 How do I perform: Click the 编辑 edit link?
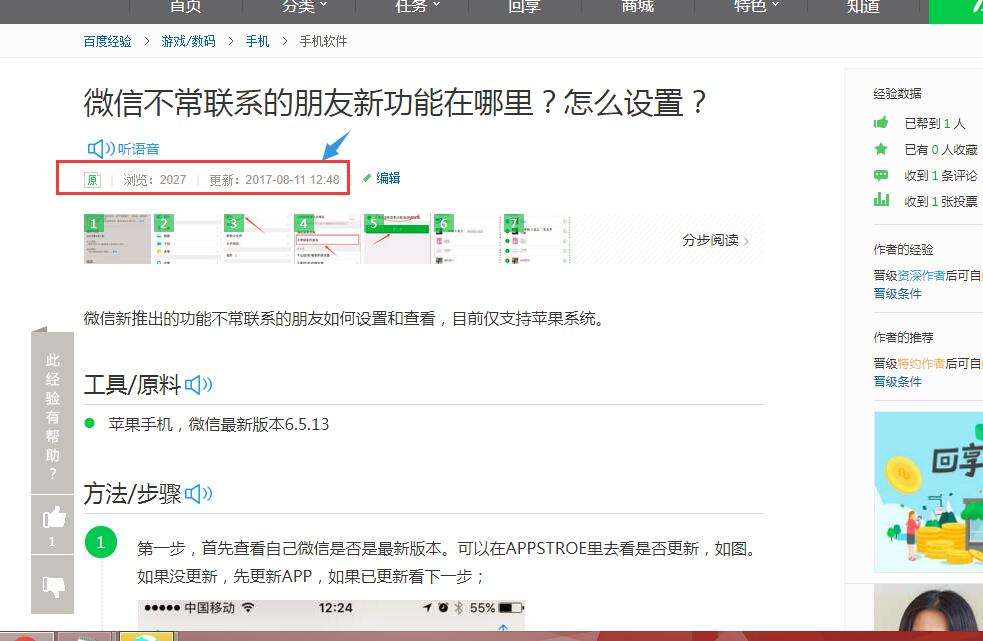click(388, 178)
